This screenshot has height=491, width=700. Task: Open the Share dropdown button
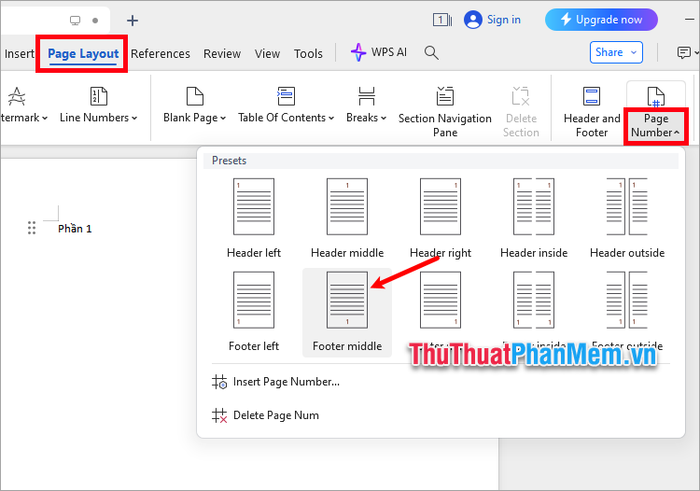point(616,52)
